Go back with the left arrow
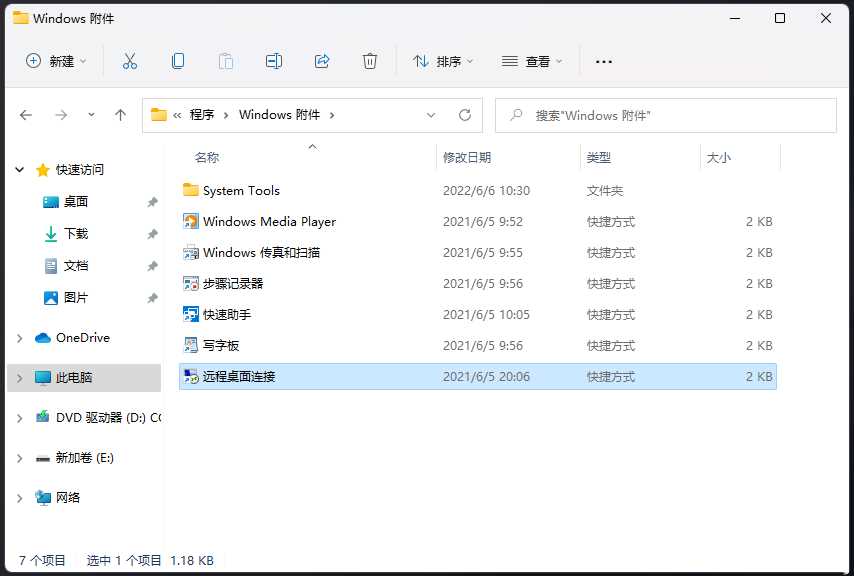854x576 pixels. (x=26, y=115)
